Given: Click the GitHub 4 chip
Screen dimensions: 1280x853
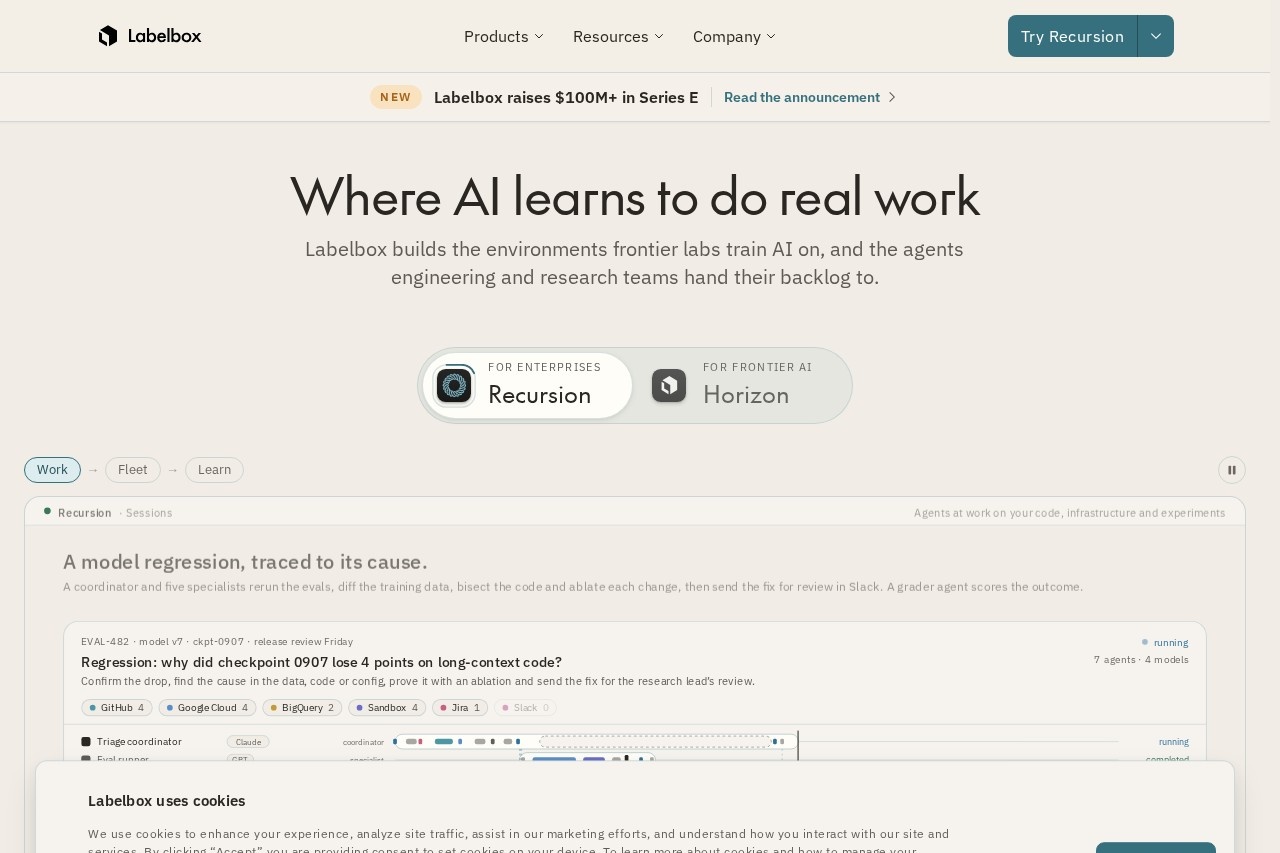Looking at the screenshot, I should point(117,708).
